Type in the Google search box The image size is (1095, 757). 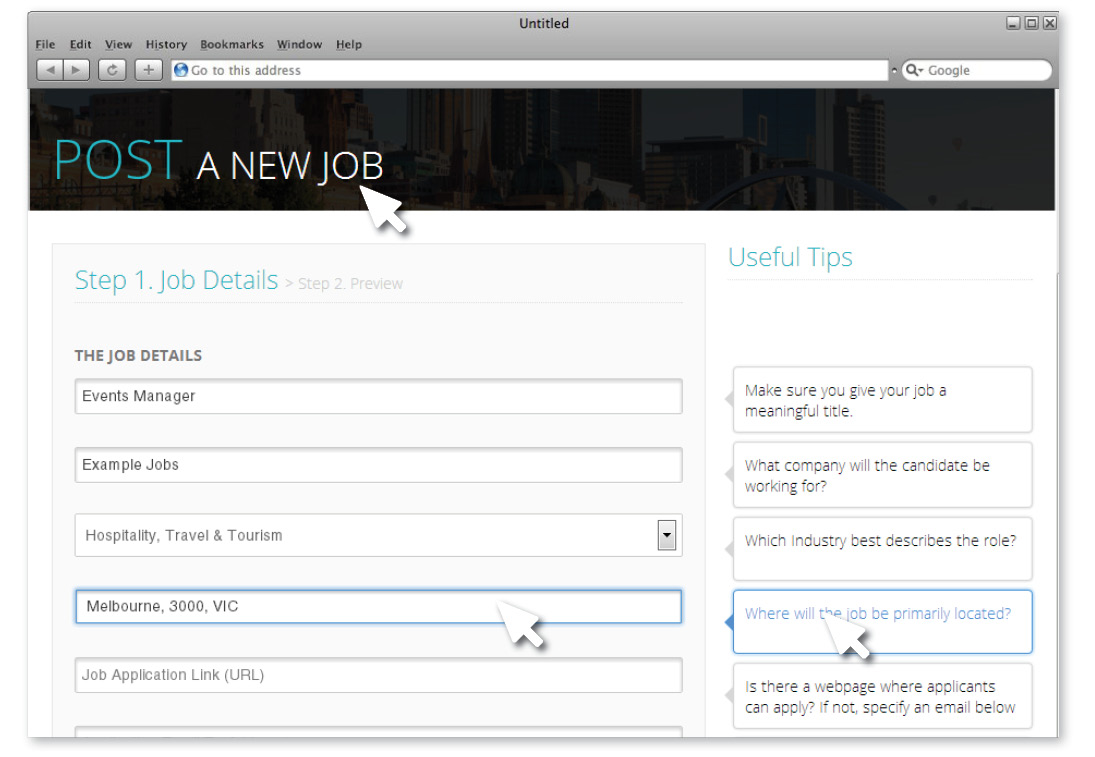(983, 70)
